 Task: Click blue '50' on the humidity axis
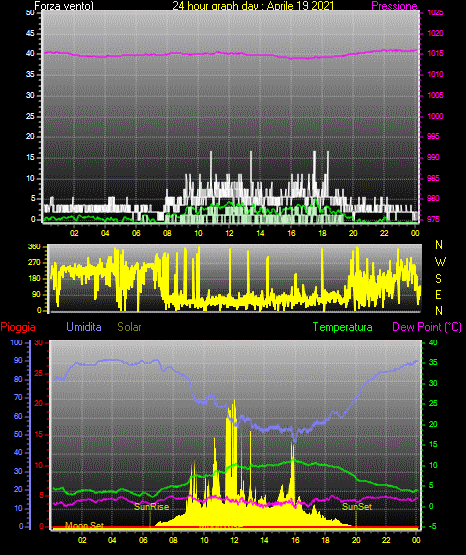tap(18, 434)
